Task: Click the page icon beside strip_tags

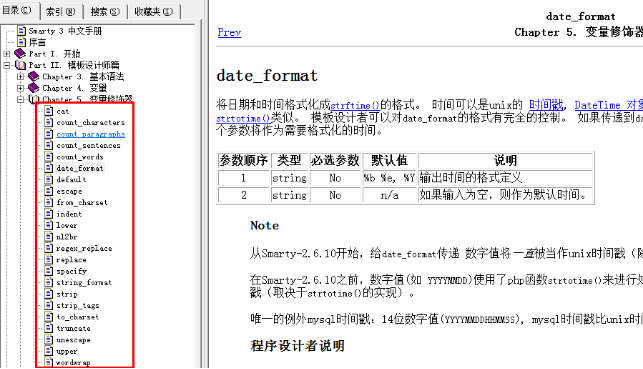Action: pos(49,305)
